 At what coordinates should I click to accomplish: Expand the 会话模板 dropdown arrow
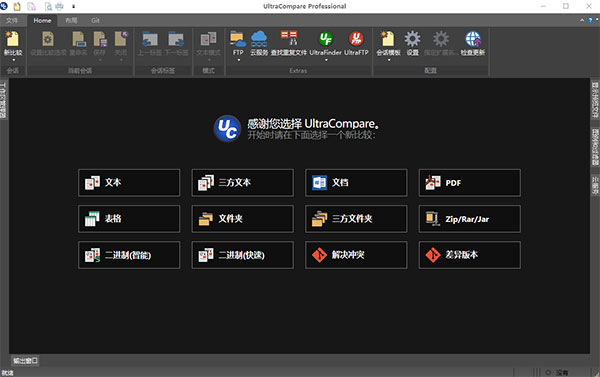[x=388, y=60]
